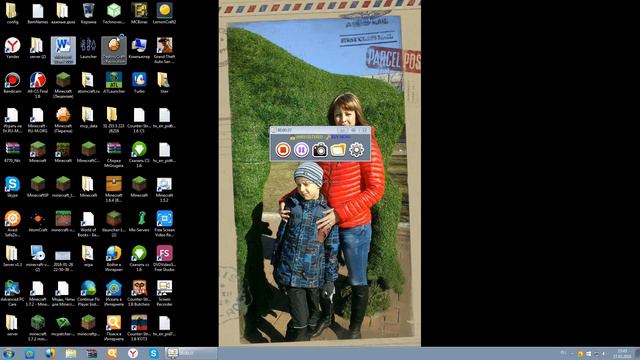The width and height of the screenshot is (640, 360).
Task: Take a screenshot with the camera icon
Action: tap(320, 150)
